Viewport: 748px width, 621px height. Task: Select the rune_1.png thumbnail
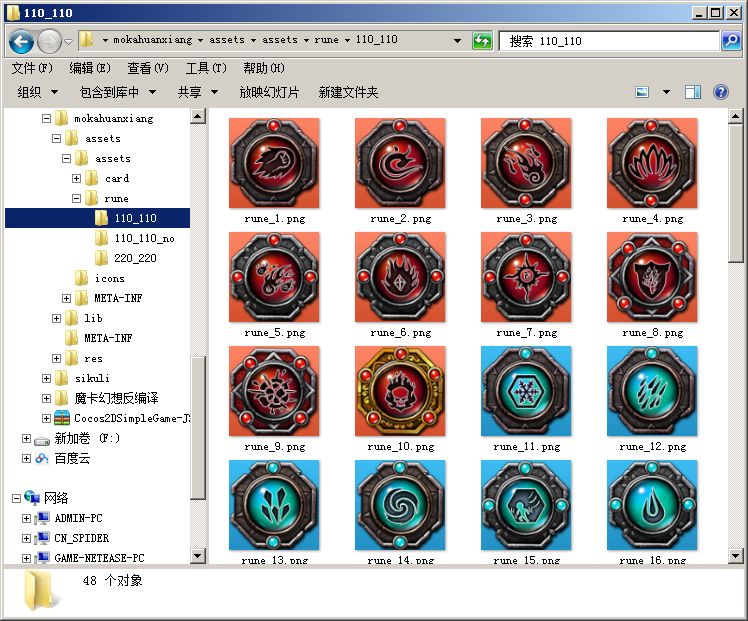point(274,163)
